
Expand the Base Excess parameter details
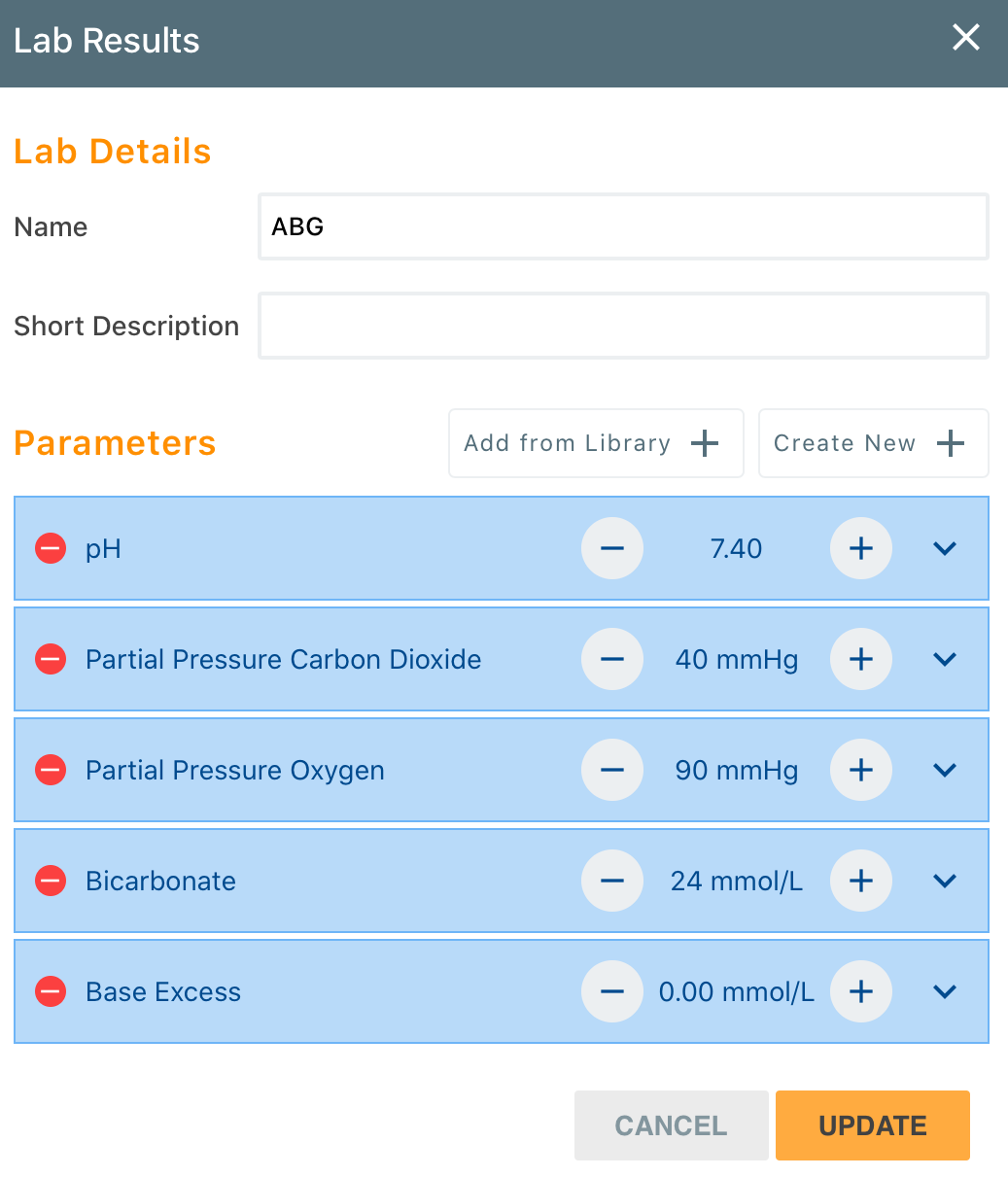coord(944,991)
